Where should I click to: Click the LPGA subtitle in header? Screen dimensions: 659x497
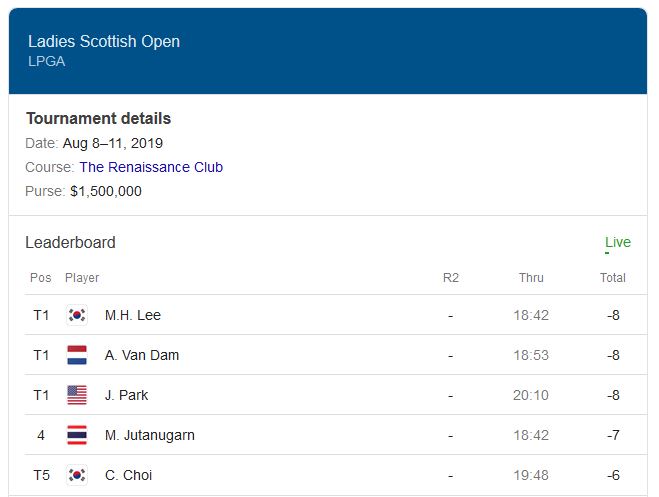tap(46, 61)
